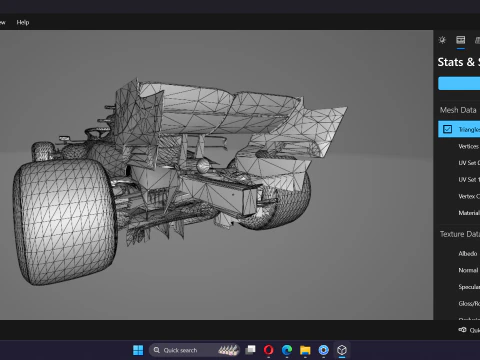480x360 pixels.
Task: Open Microsoft Edge from the taskbar
Action: [x=287, y=350]
